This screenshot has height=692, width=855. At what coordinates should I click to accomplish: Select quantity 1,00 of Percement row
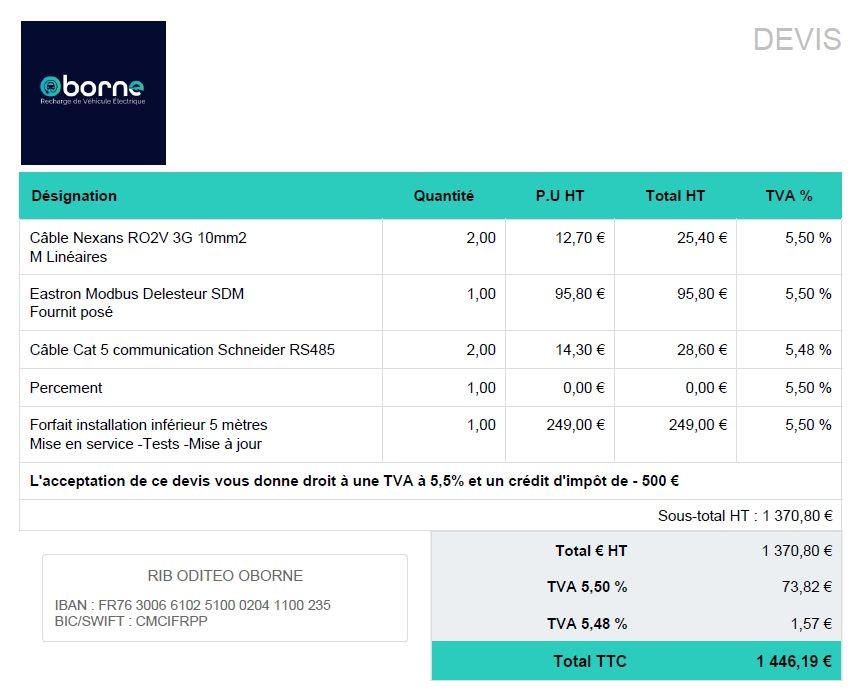[x=481, y=388]
